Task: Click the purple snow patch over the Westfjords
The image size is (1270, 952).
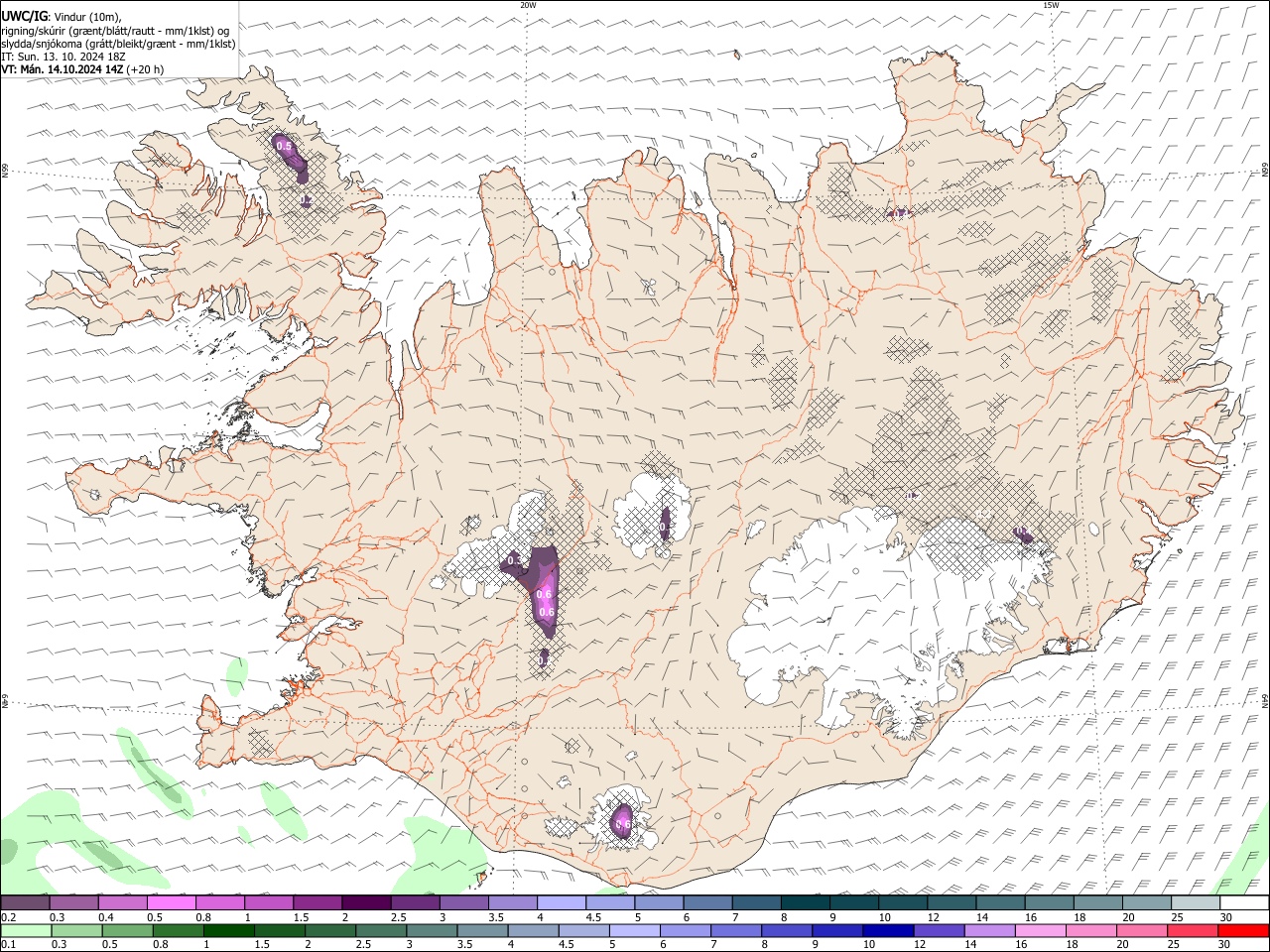Action: tap(291, 159)
